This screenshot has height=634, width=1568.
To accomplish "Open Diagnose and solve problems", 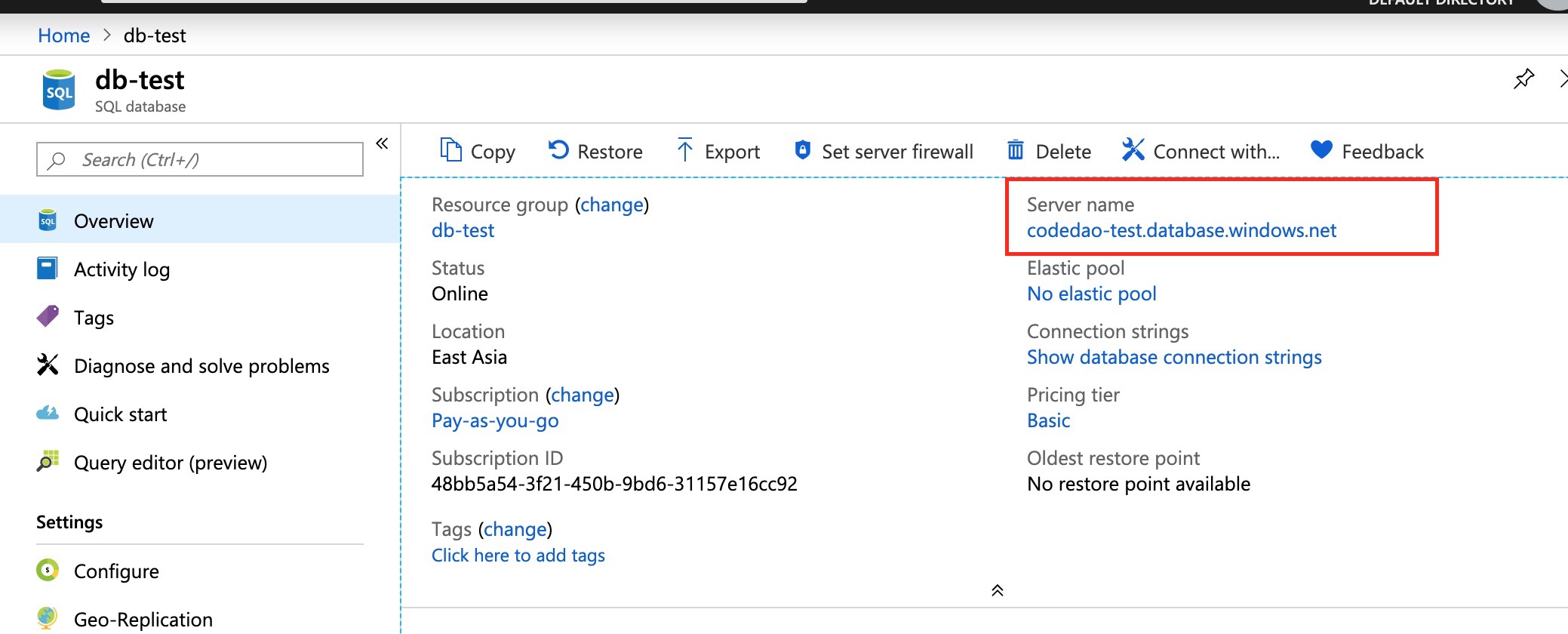I will (x=201, y=366).
